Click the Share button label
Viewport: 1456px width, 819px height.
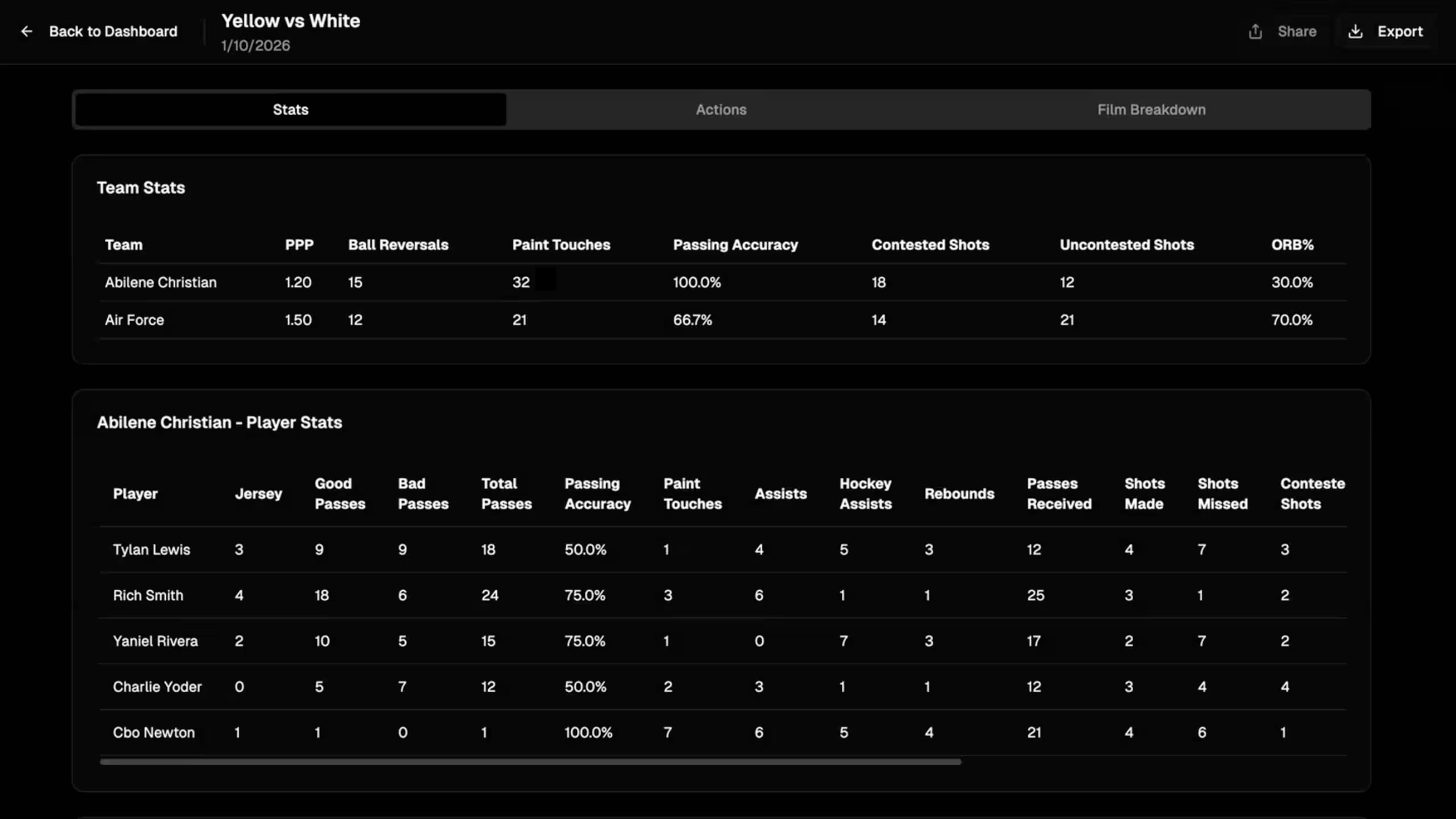point(1297,31)
